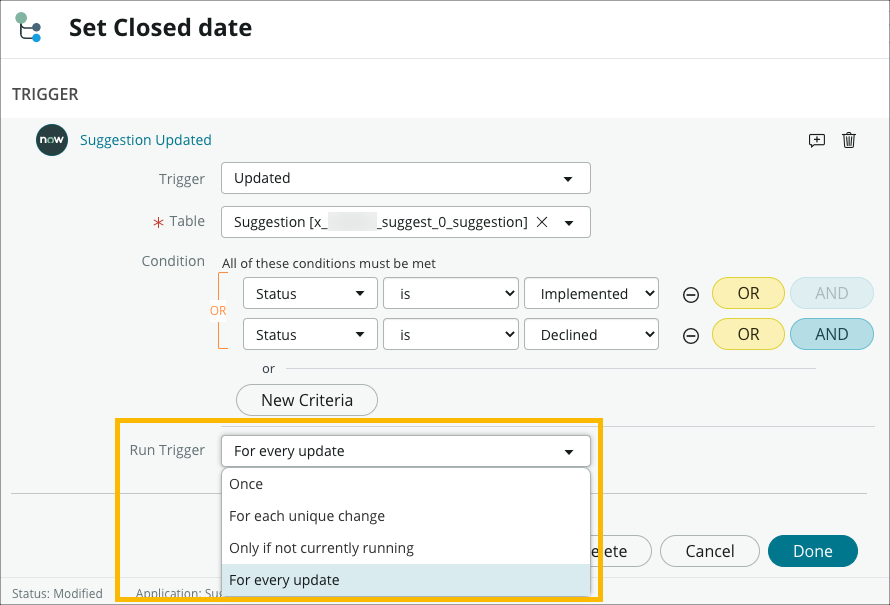Image resolution: width=890 pixels, height=605 pixels.
Task: Toggle OR on the second condition row
Action: [748, 334]
